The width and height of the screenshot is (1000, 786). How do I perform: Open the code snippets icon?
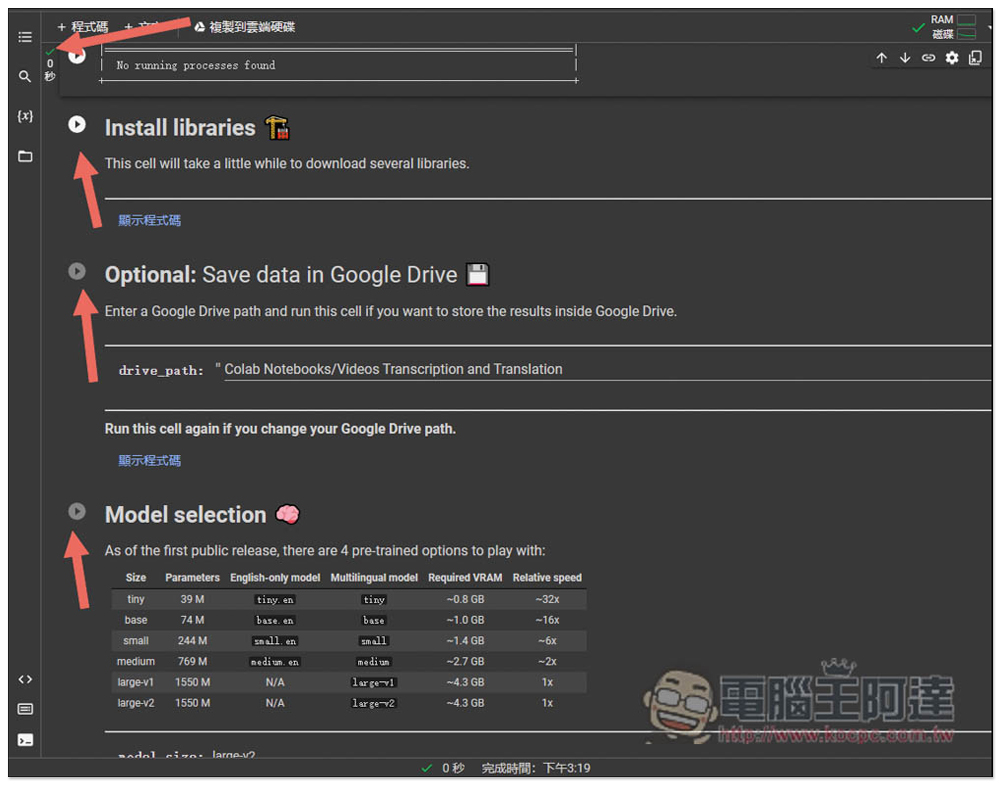tap(25, 679)
